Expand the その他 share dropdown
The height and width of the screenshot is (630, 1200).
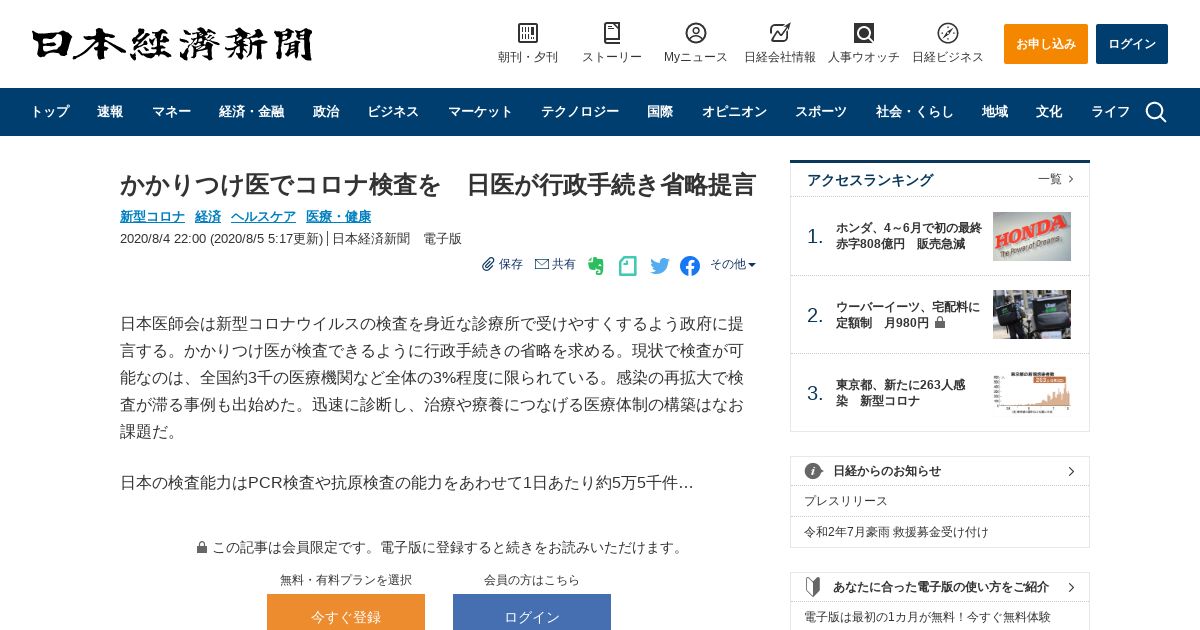click(x=733, y=264)
